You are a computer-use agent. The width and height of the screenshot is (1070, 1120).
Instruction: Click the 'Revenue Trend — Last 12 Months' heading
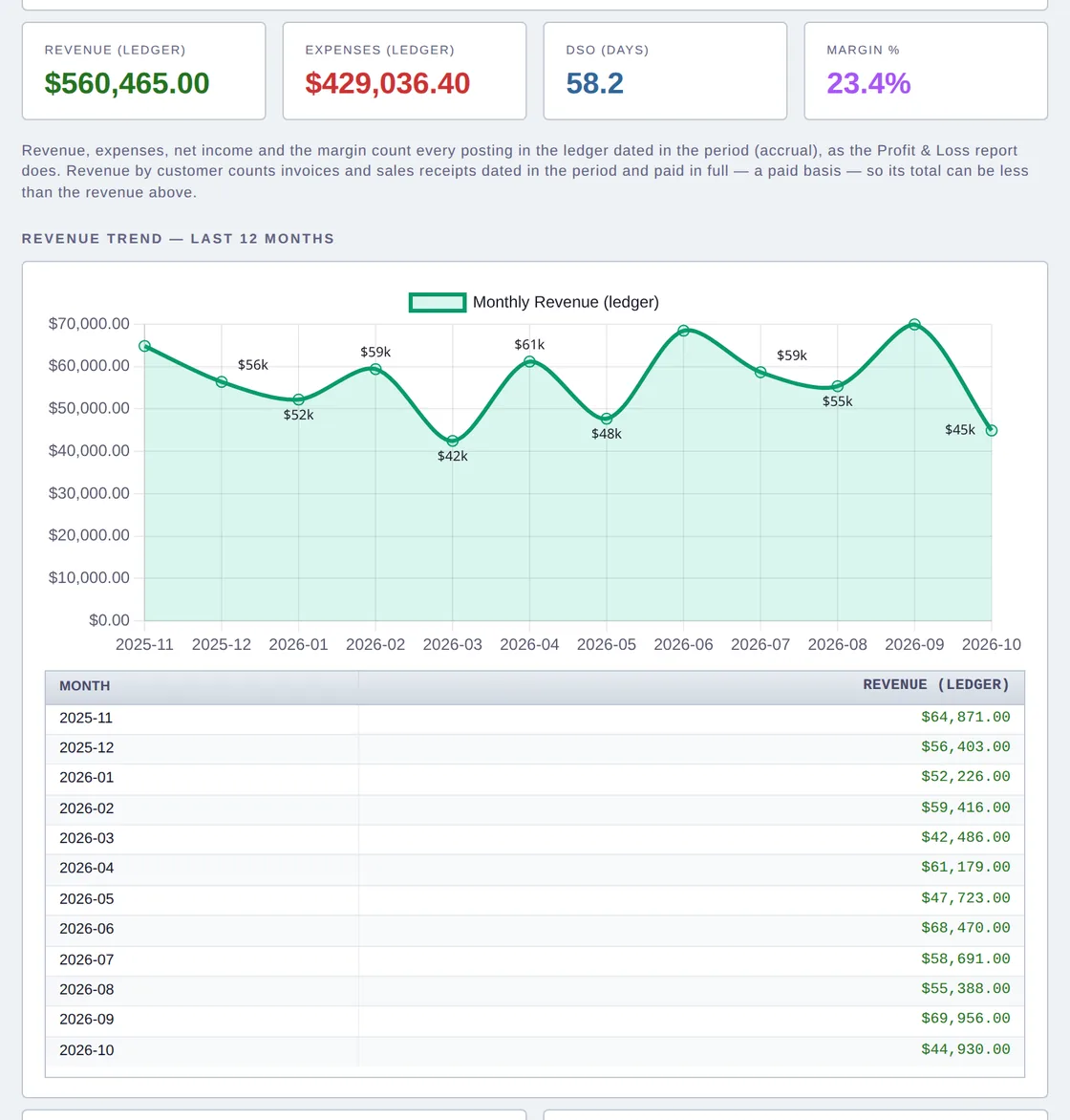(x=178, y=239)
